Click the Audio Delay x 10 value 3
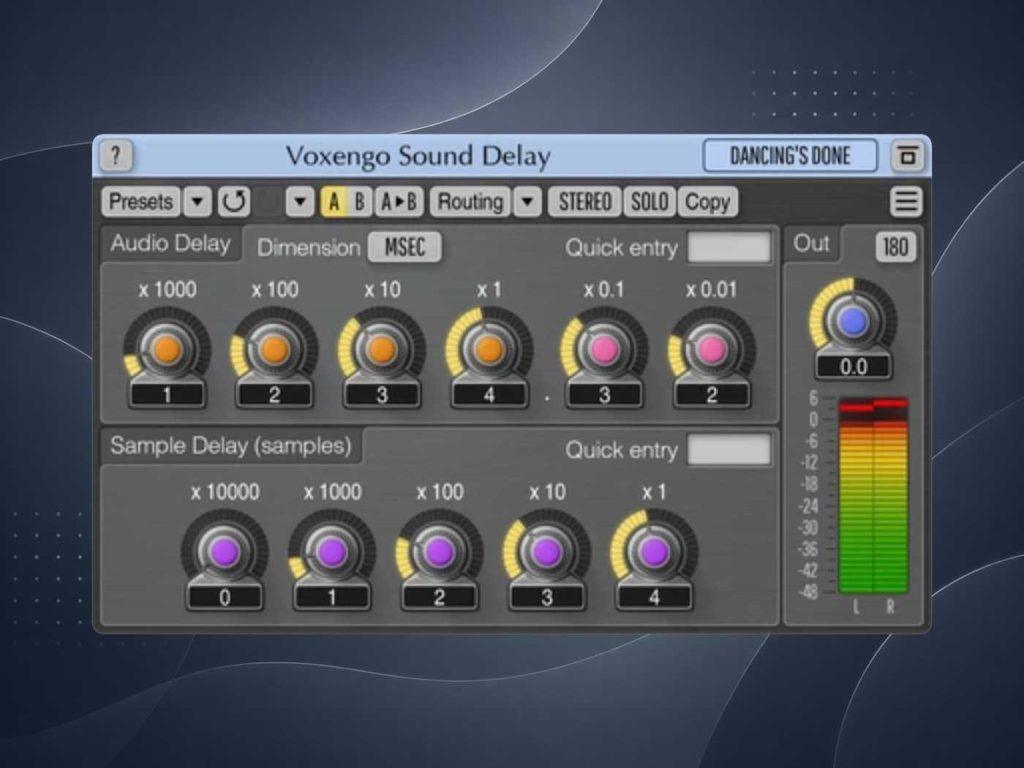Screen dimensions: 1024x768 click(x=382, y=394)
